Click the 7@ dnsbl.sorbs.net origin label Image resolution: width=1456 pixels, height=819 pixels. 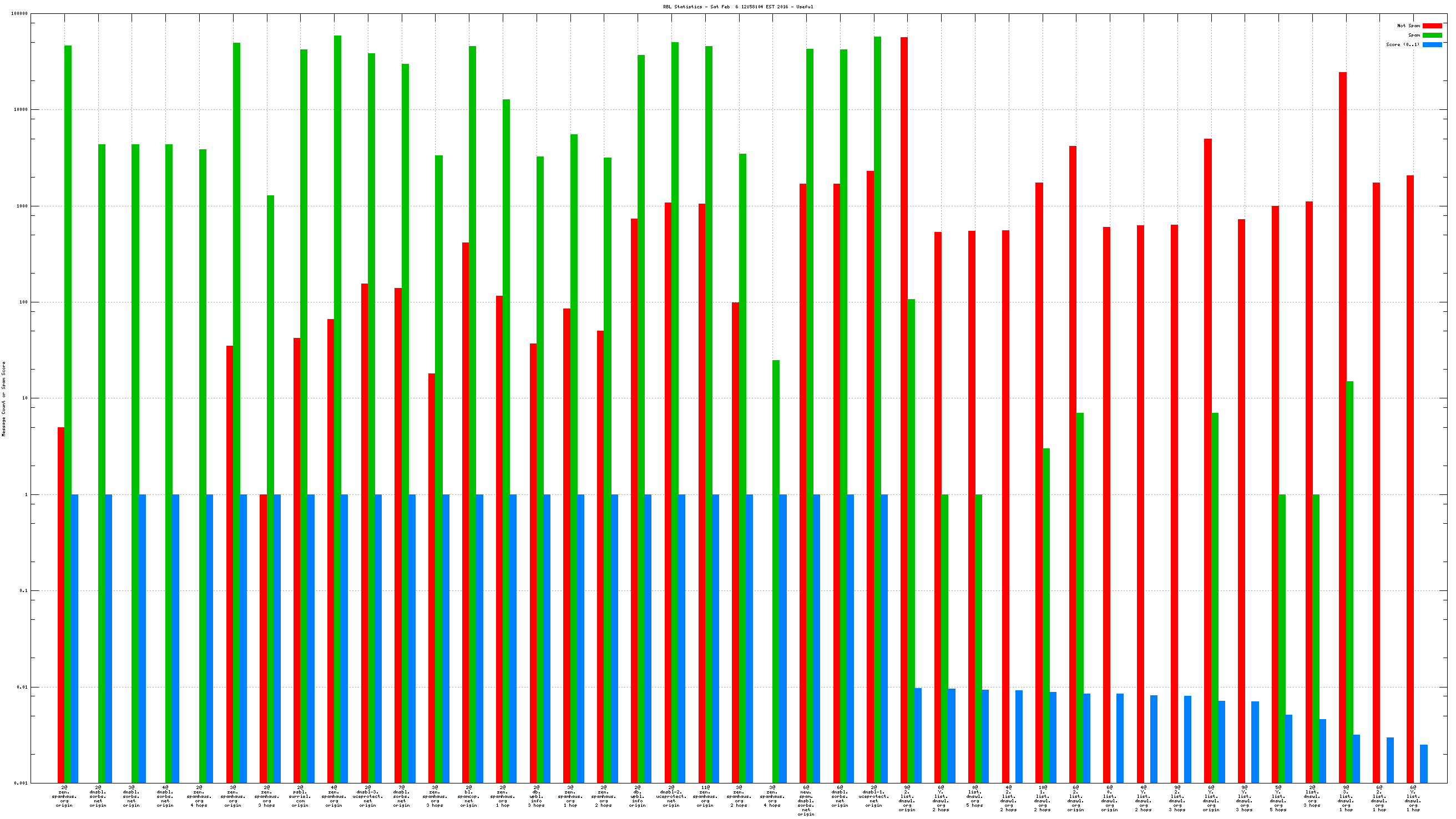[401, 796]
